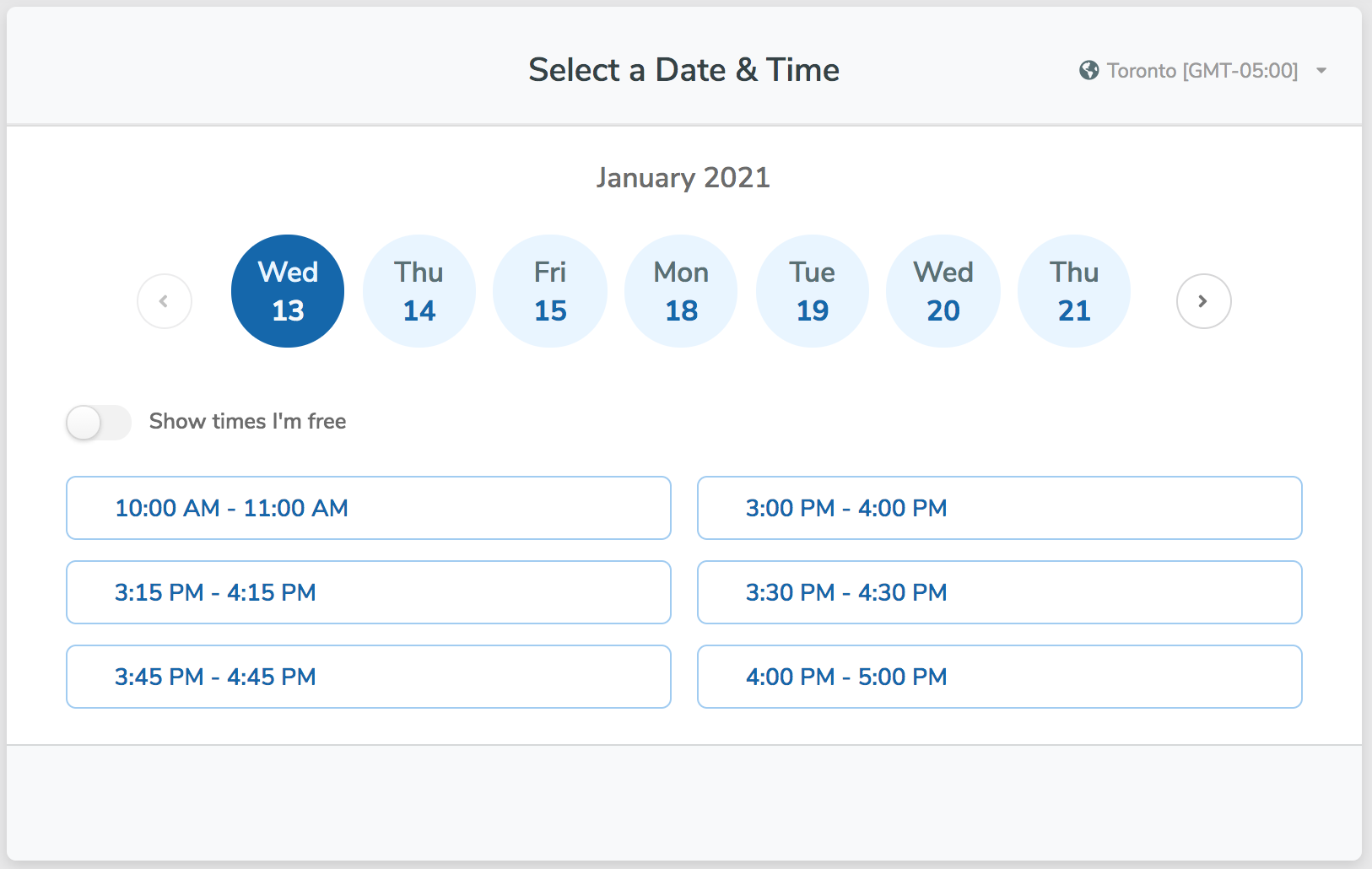Select the 3:45 PM - 4:45 PM slot
The width and height of the screenshot is (1372, 869).
369,677
